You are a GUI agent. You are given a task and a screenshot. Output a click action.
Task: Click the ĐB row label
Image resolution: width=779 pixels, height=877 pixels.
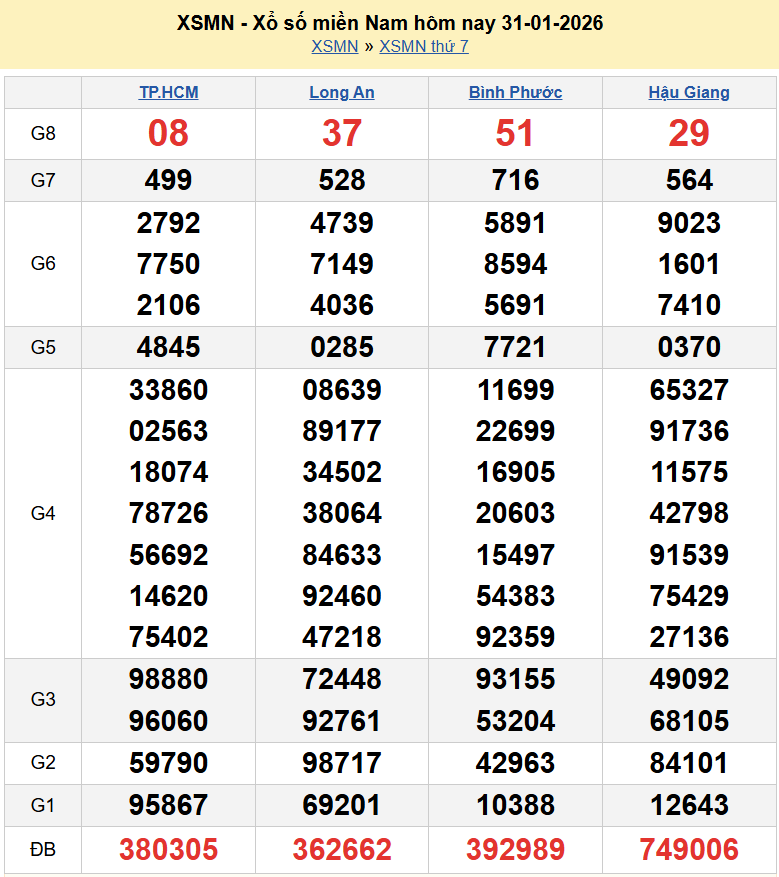click(43, 850)
